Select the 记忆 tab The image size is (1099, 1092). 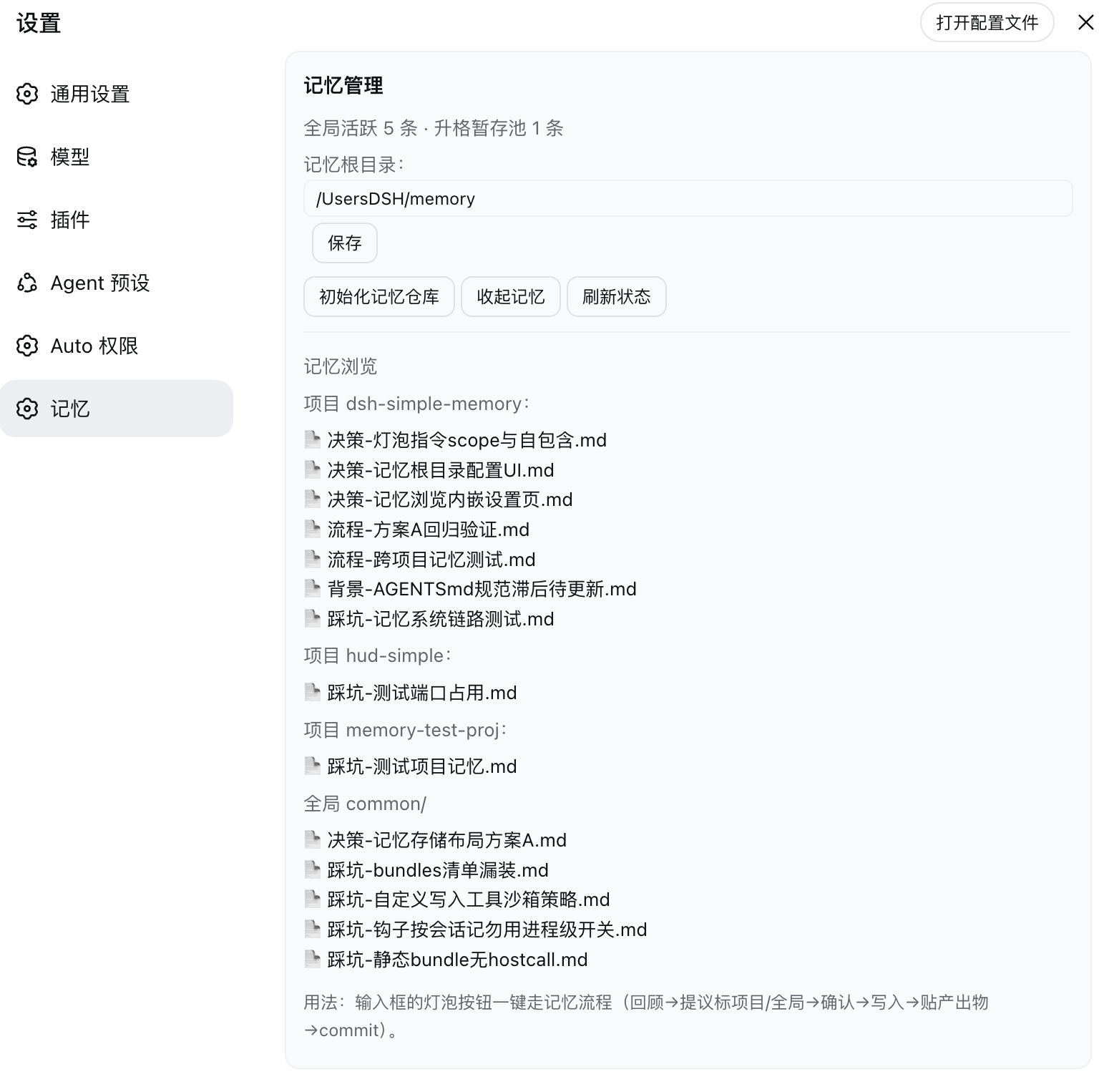coord(117,409)
